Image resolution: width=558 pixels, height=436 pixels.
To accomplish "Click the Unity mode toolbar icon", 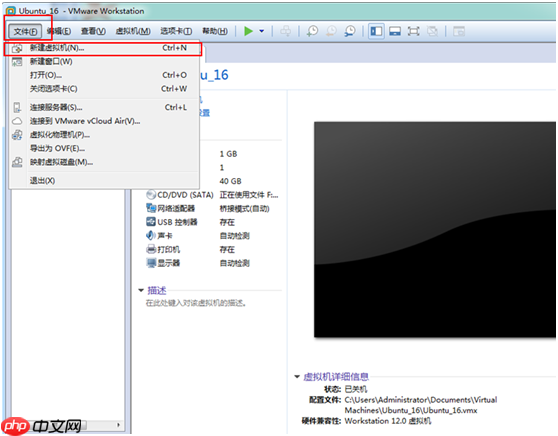I will [x=432, y=31].
